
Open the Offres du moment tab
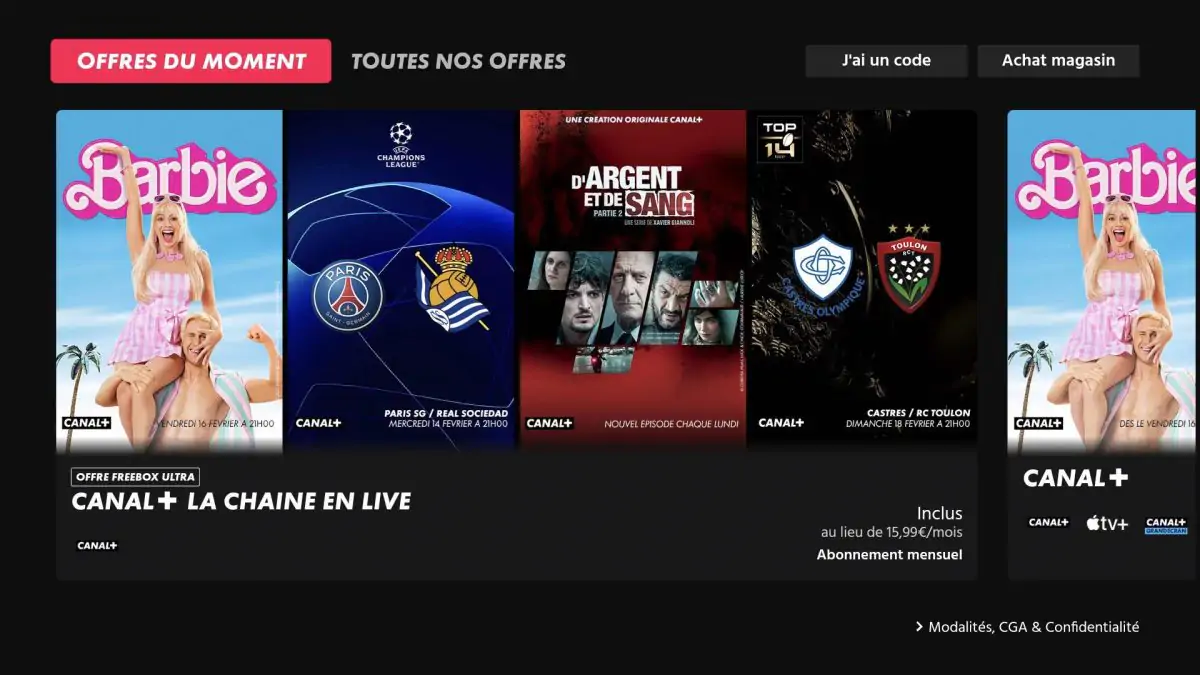191,61
